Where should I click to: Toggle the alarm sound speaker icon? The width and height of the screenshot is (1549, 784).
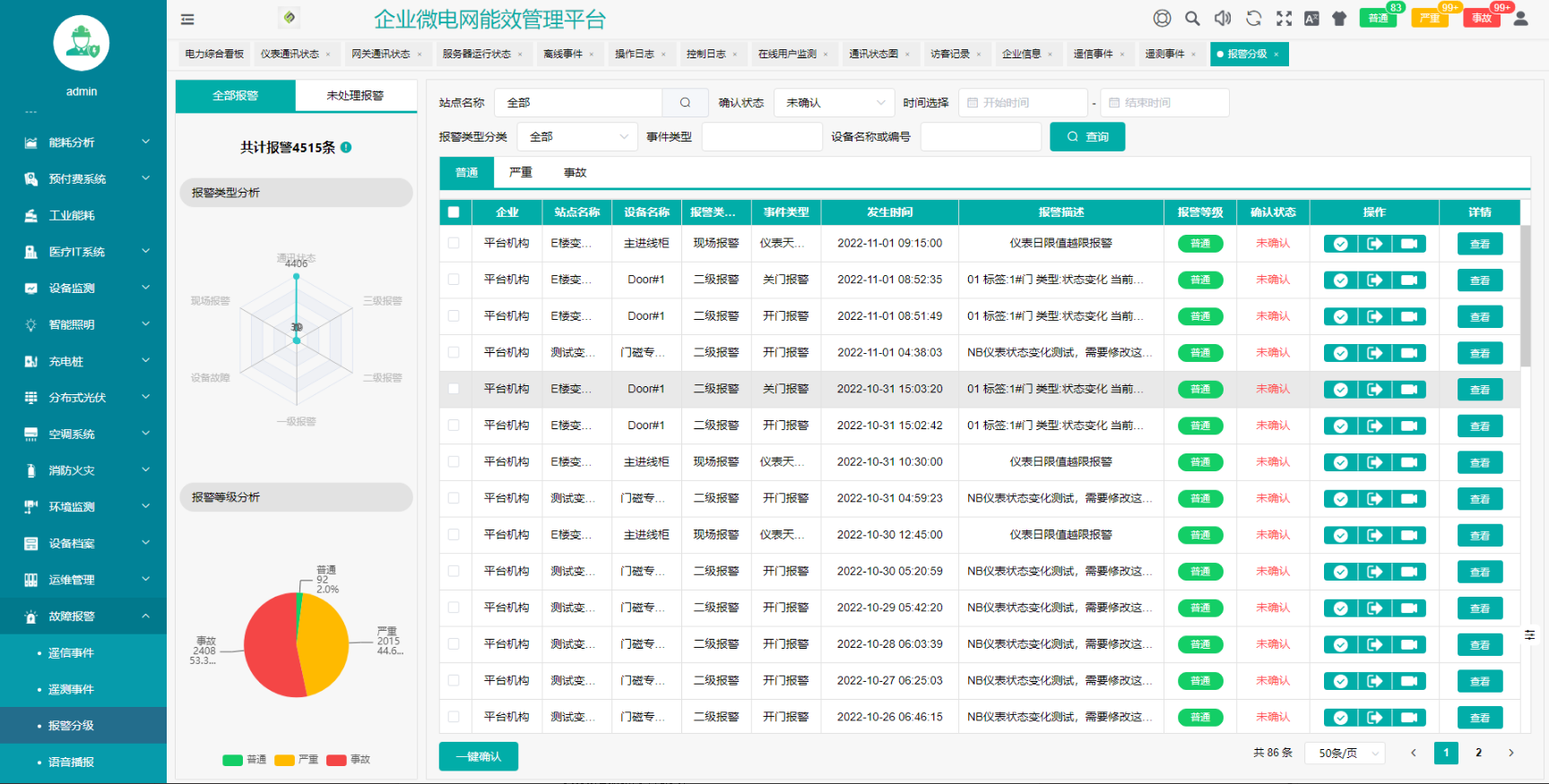pos(1223,18)
